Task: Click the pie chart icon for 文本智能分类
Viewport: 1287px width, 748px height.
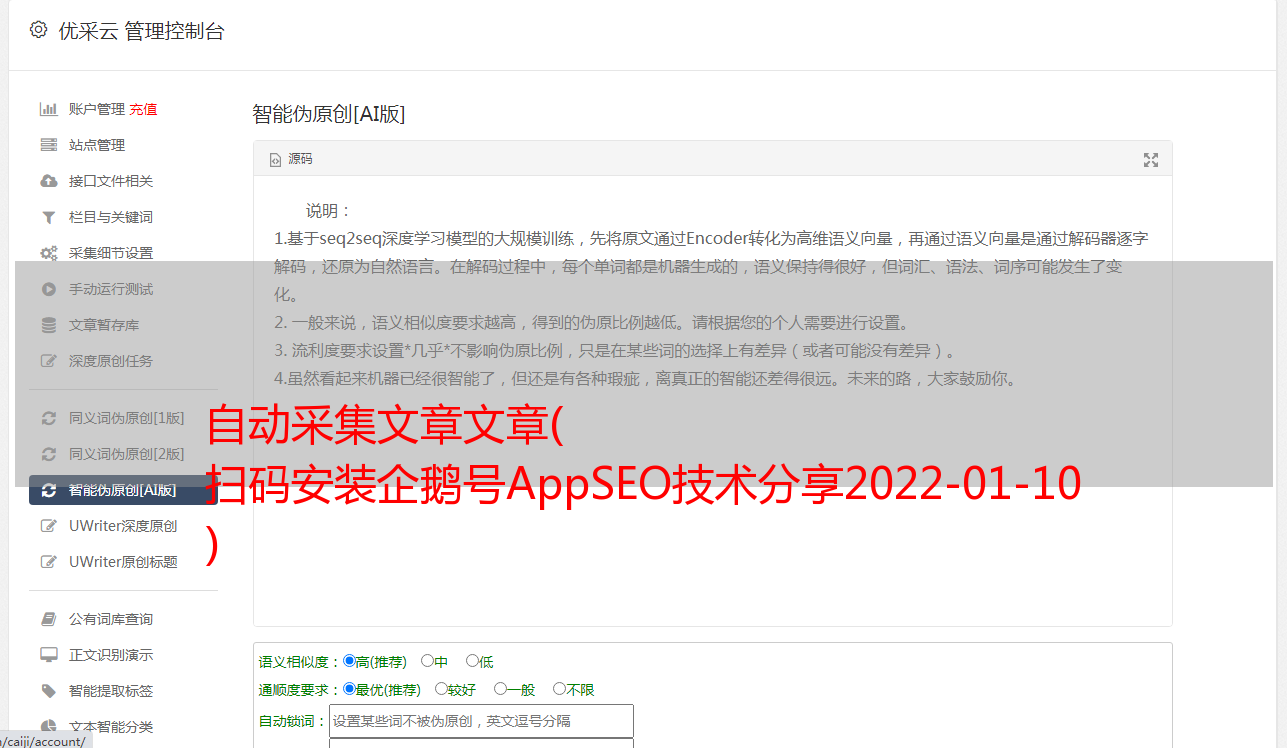Action: 48,727
